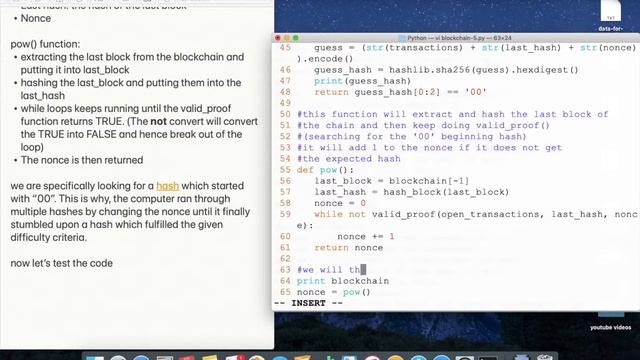Click the 'last_hash = hash_block(last_block)' line
The image size is (640, 360).
412,192
